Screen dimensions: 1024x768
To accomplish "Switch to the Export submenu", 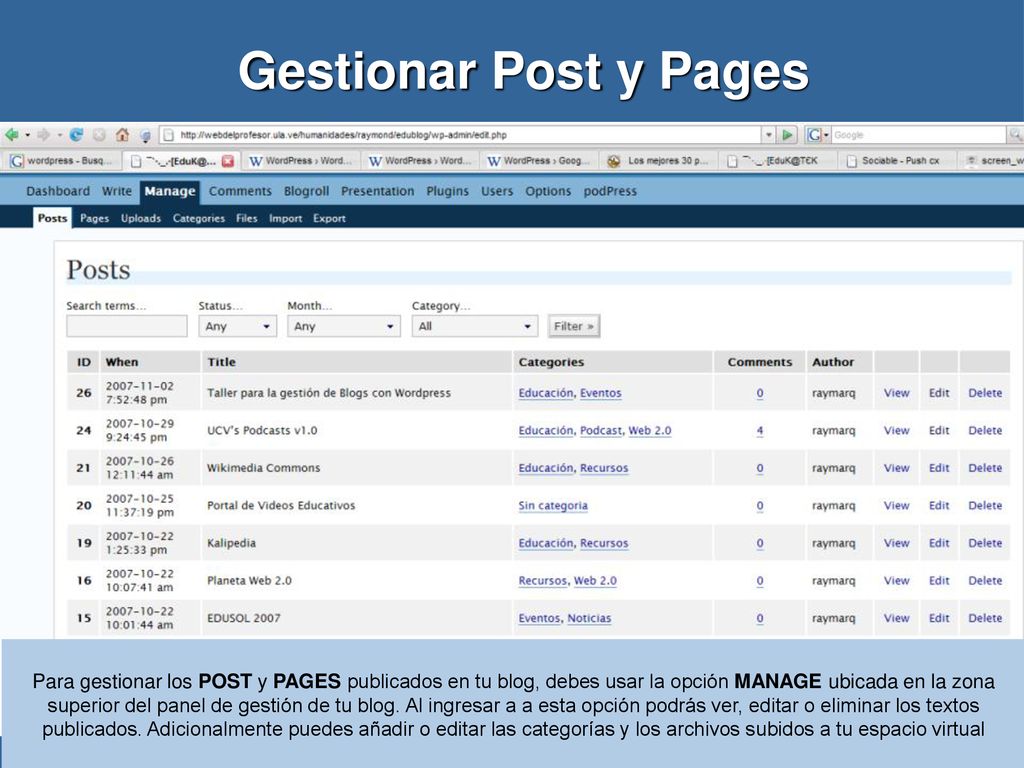I will pyautogui.click(x=329, y=218).
